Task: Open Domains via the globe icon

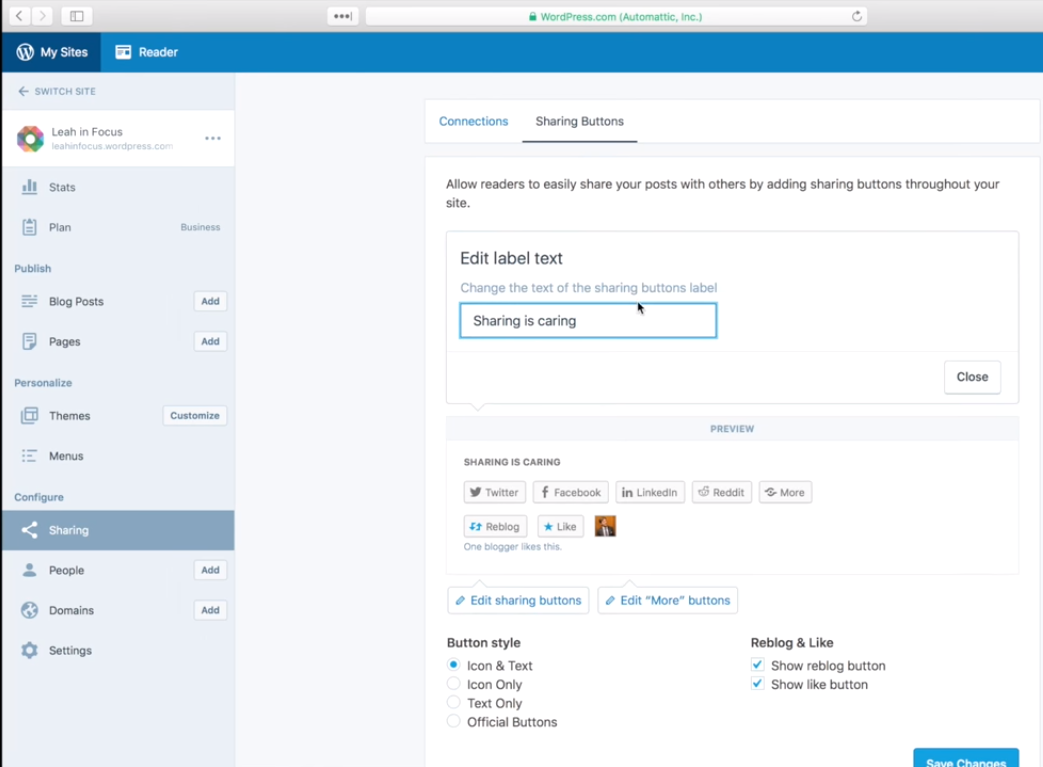Action: tap(29, 610)
